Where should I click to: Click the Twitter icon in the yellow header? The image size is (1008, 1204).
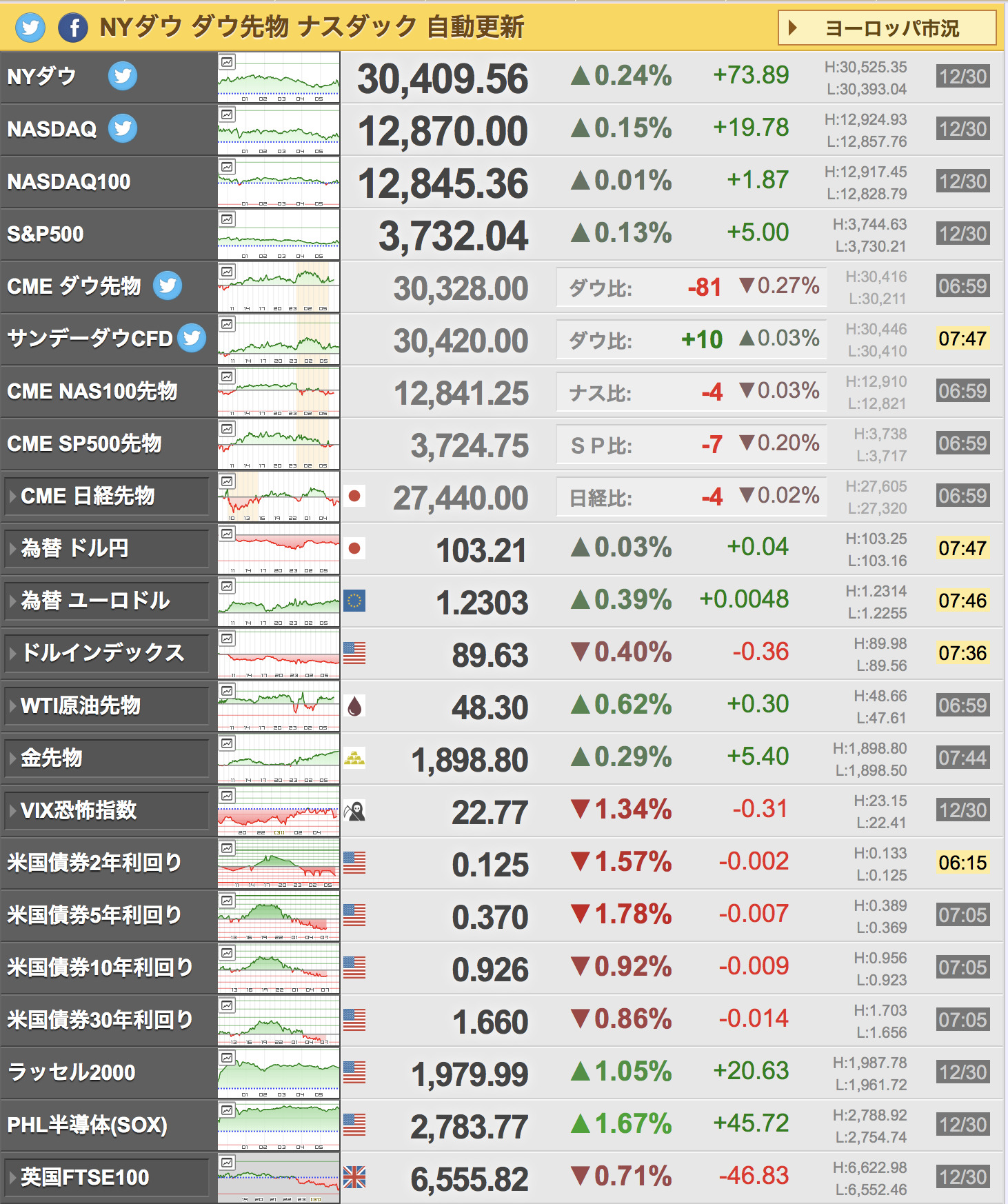[x=30, y=28]
